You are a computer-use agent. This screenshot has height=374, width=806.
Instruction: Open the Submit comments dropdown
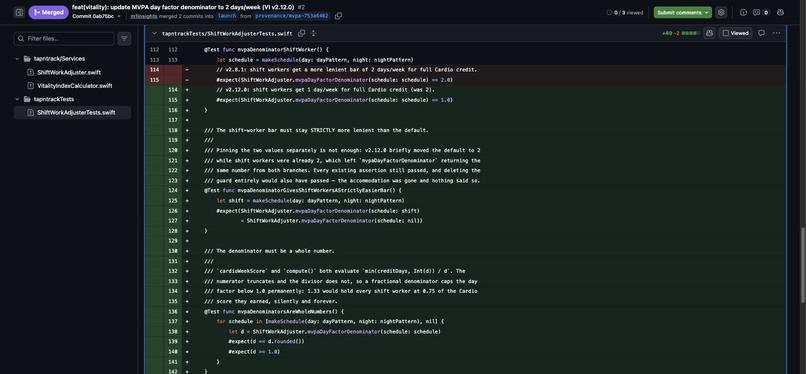[683, 12]
